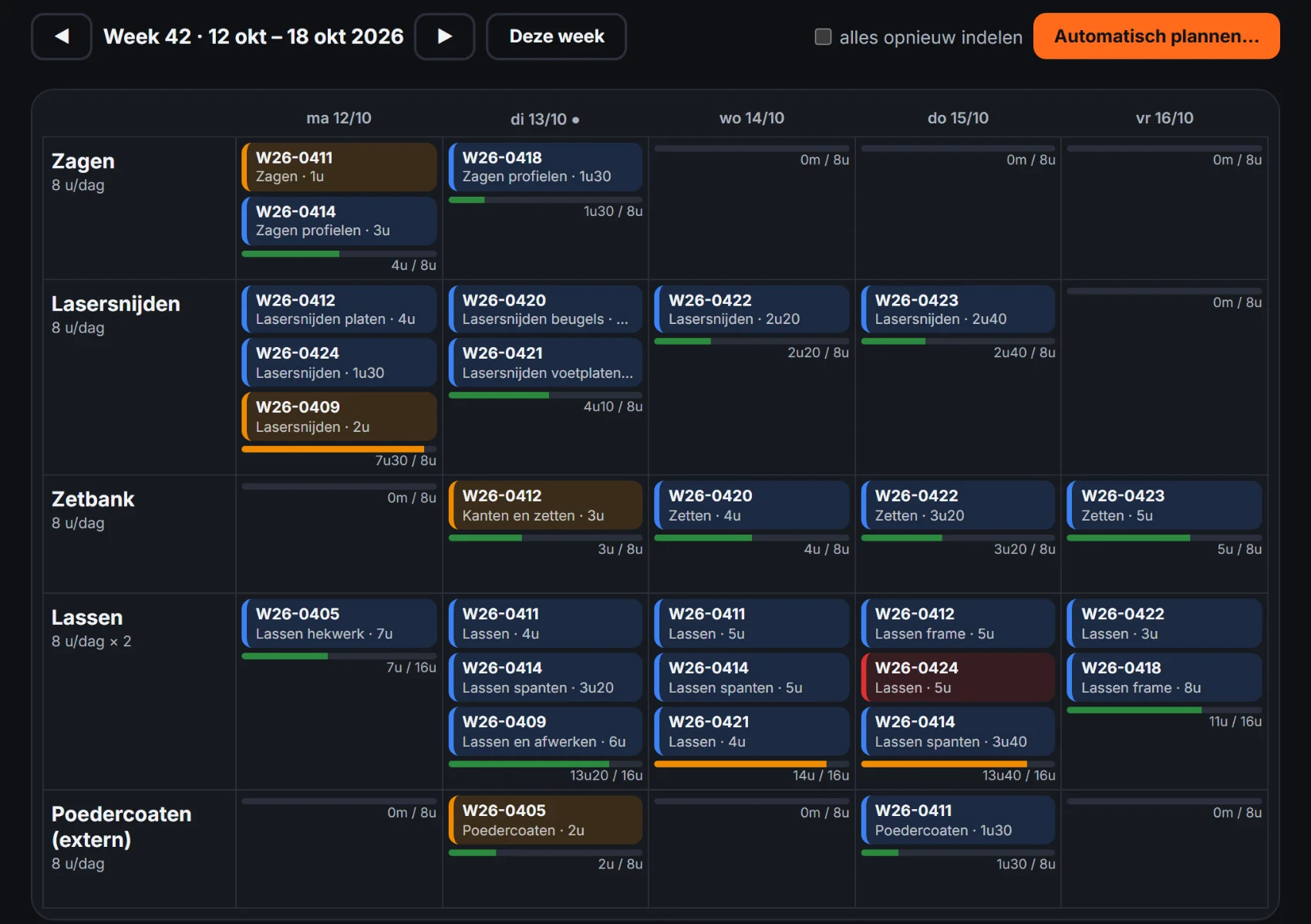
Task: Click the Lasersnijden row label
Action: click(x=116, y=304)
